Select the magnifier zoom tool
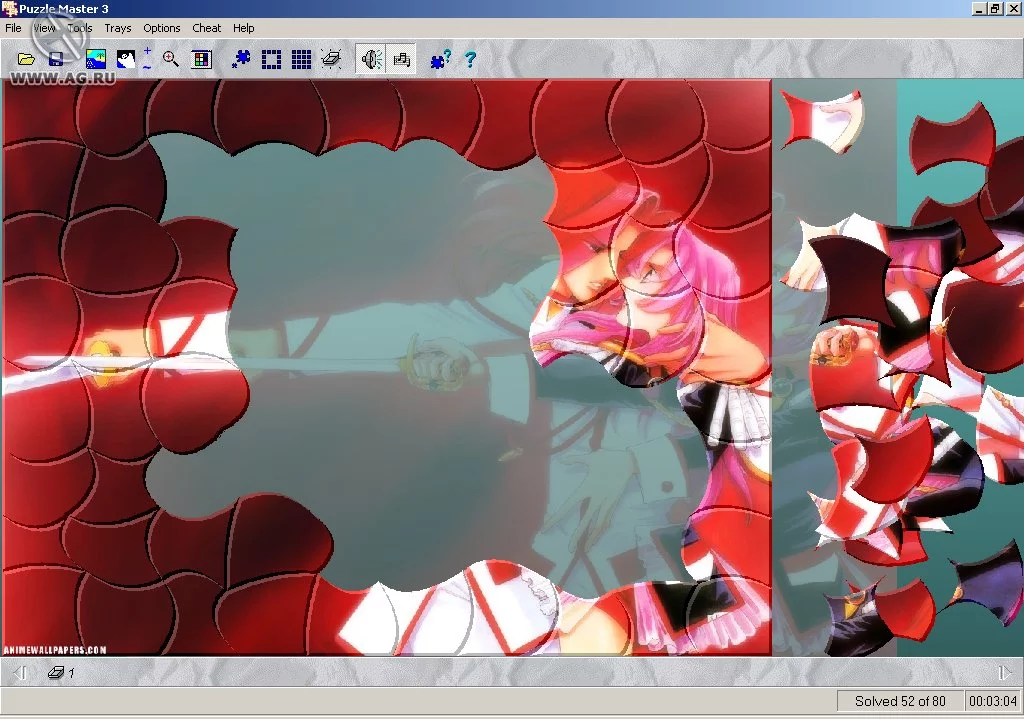Image resolution: width=1024 pixels, height=719 pixels. pyautogui.click(x=170, y=59)
